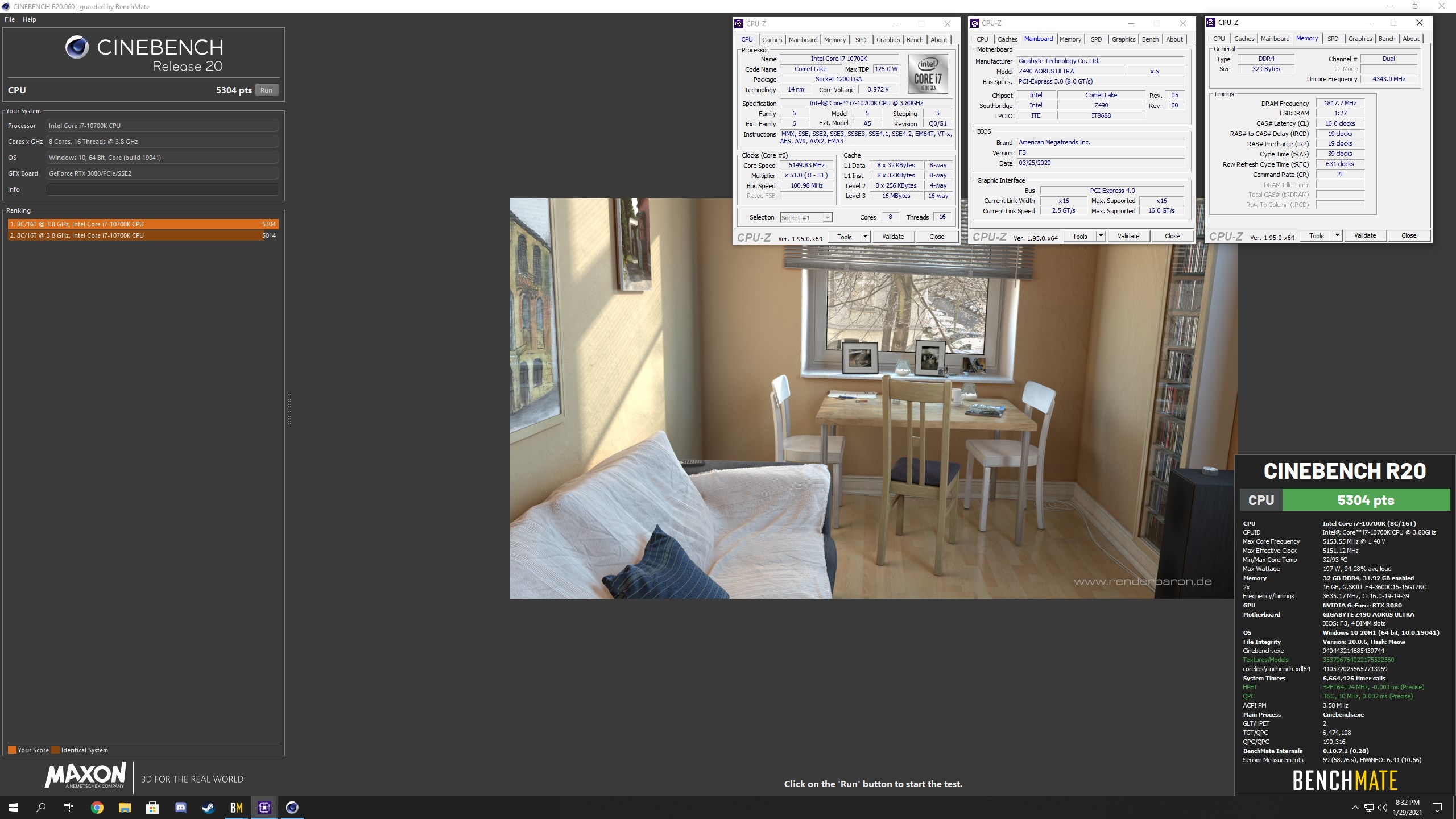Image resolution: width=1456 pixels, height=819 pixels.
Task: Run the CPU benchmark
Action: [x=266, y=90]
